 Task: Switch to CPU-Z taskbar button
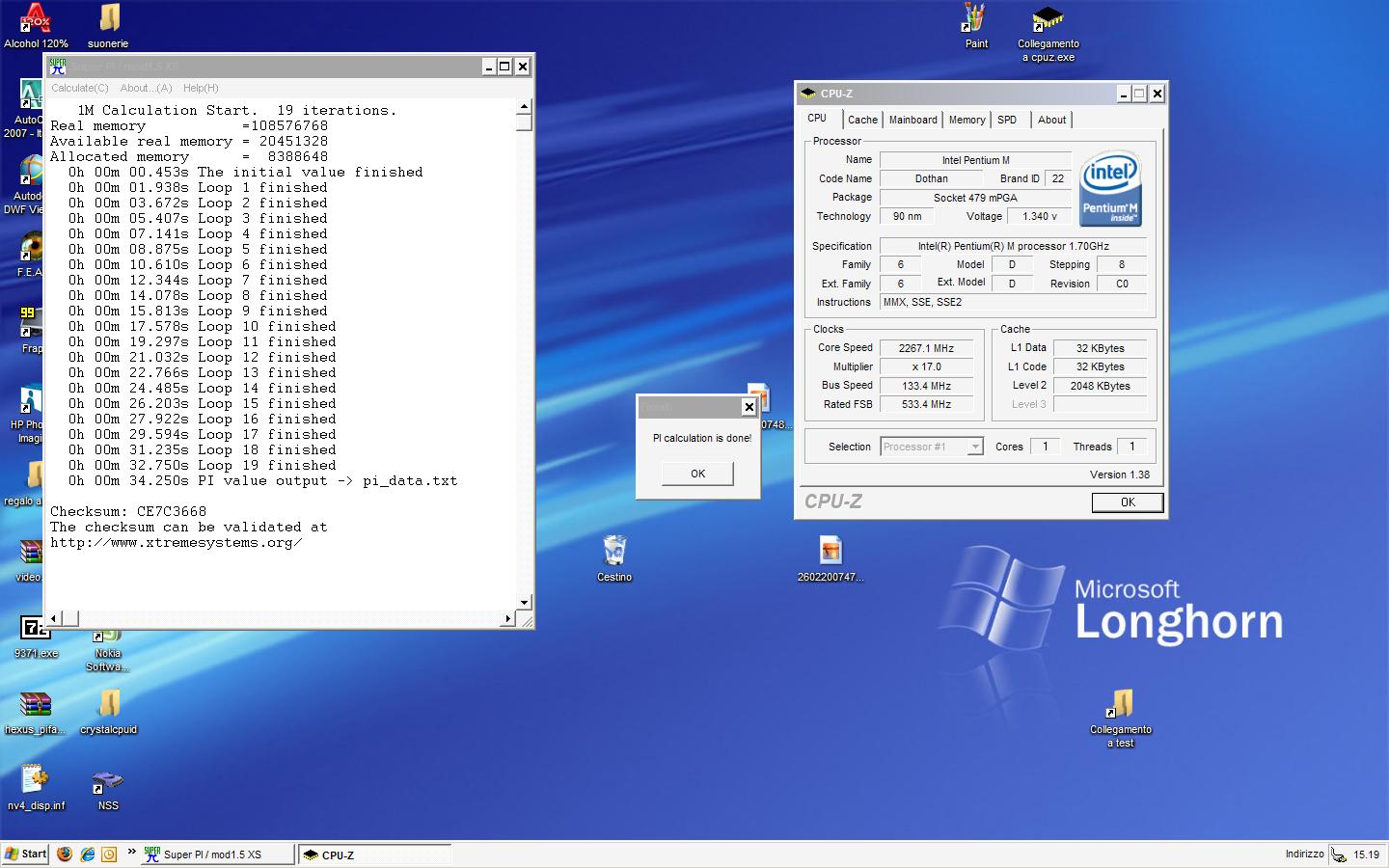pos(373,854)
